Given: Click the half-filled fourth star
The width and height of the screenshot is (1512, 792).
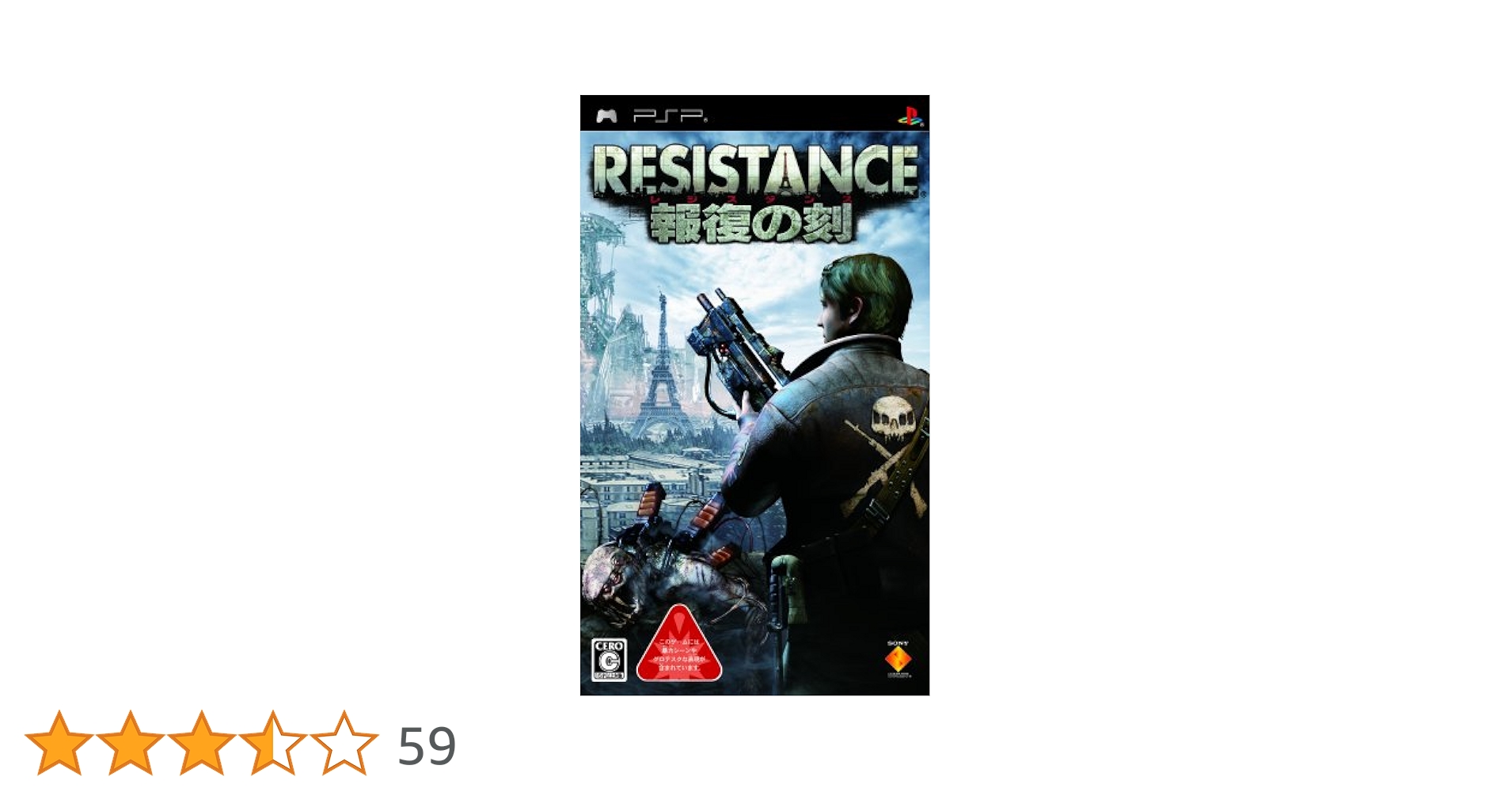Looking at the screenshot, I should tap(273, 743).
